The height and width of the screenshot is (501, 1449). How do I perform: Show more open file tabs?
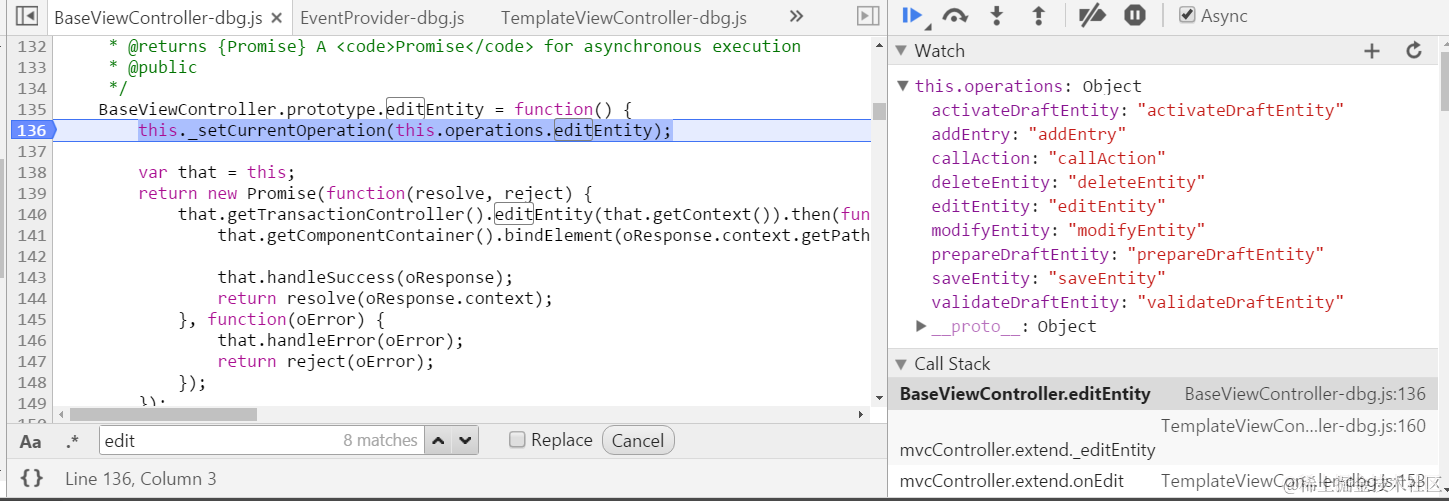click(797, 16)
